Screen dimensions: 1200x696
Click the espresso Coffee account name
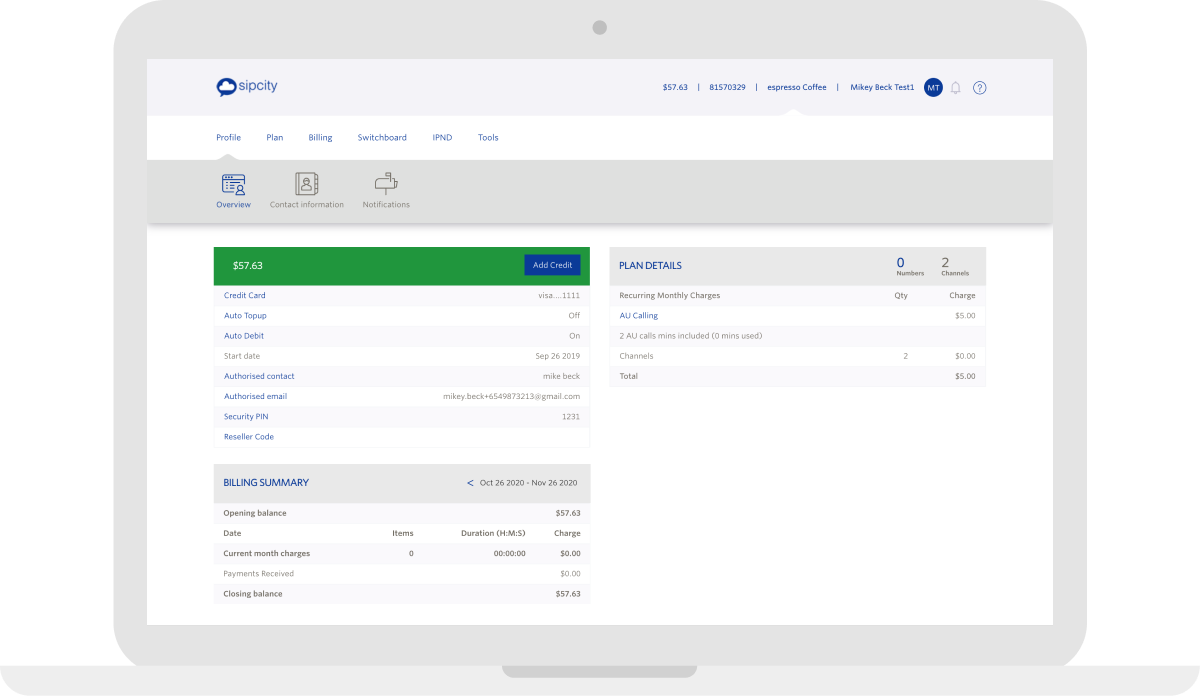(x=796, y=88)
